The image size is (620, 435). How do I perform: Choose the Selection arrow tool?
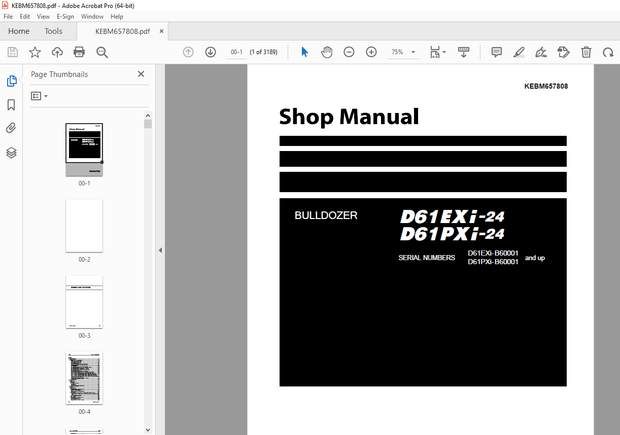click(304, 52)
